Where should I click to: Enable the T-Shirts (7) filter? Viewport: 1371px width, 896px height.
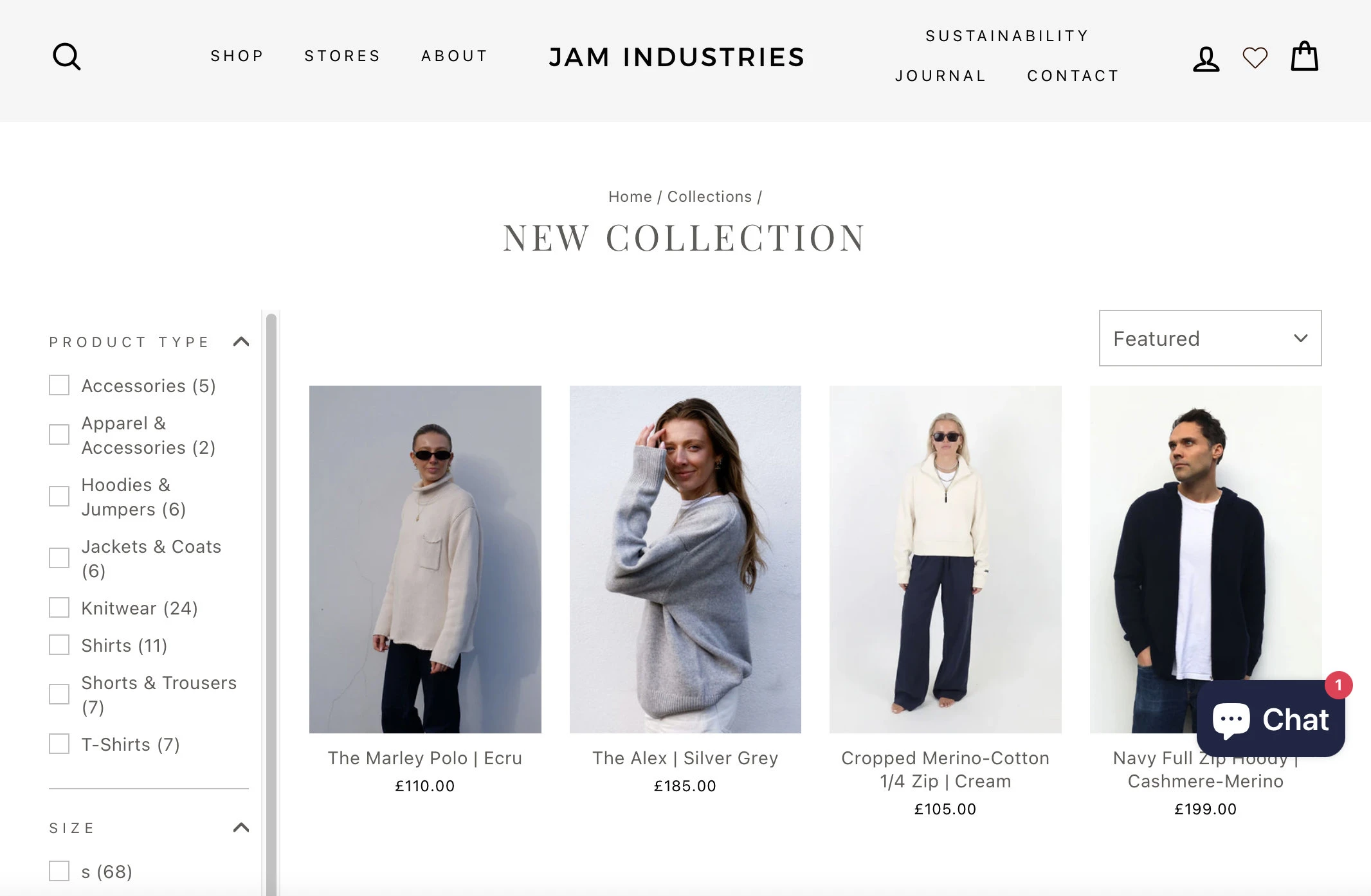(59, 744)
